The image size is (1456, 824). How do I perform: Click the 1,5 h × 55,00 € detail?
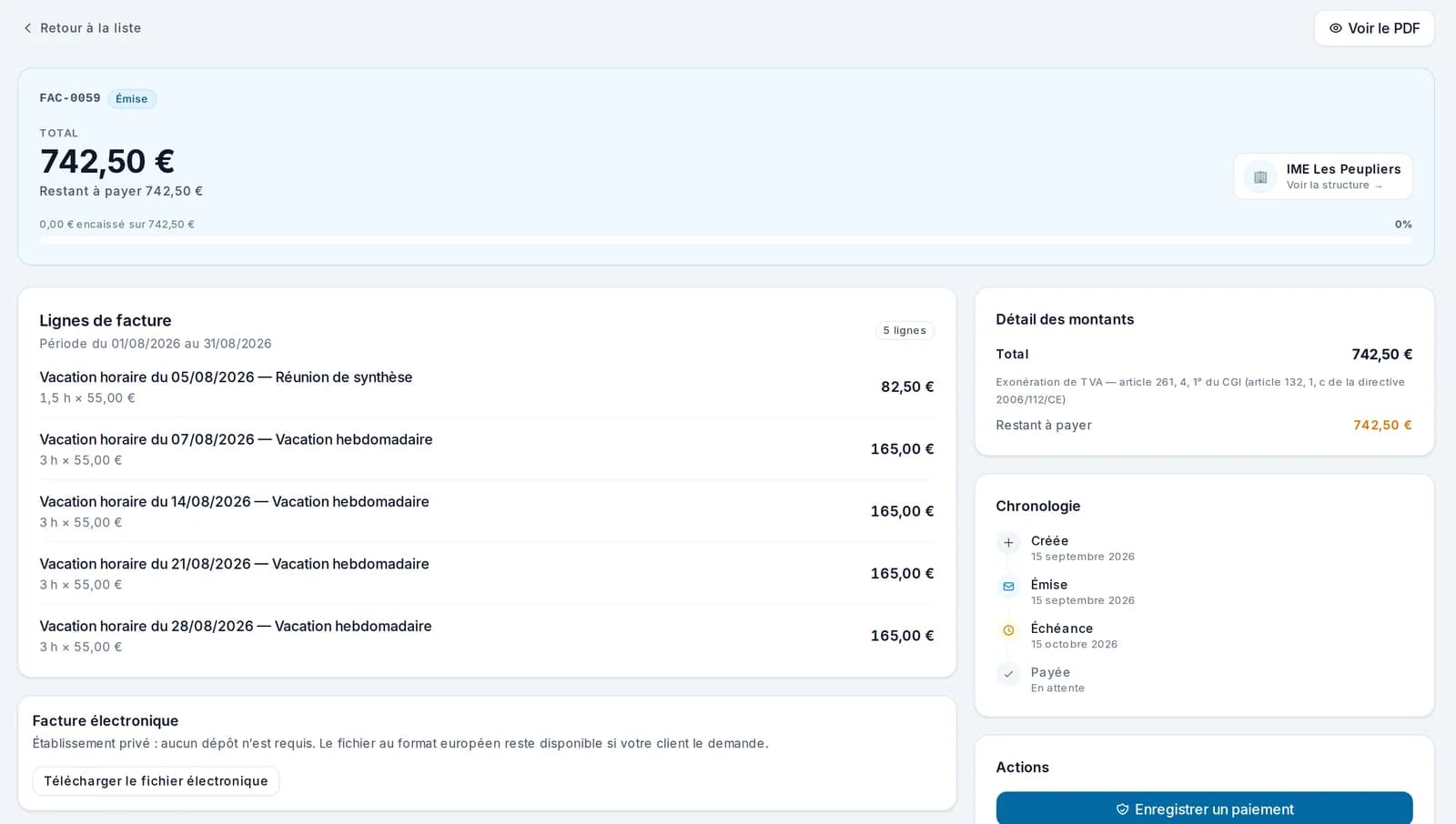click(87, 398)
